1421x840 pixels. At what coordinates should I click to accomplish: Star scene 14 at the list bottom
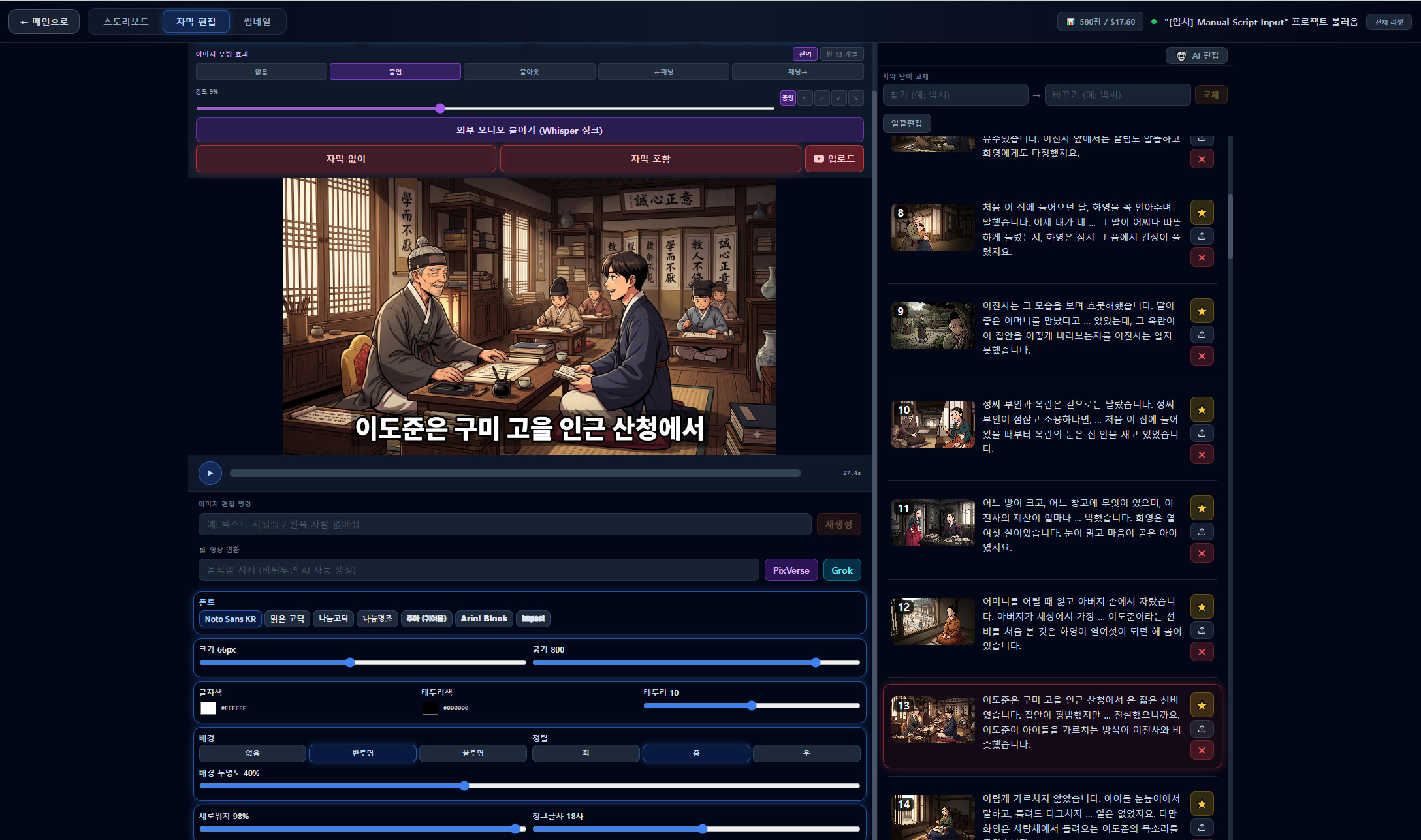(x=1202, y=804)
